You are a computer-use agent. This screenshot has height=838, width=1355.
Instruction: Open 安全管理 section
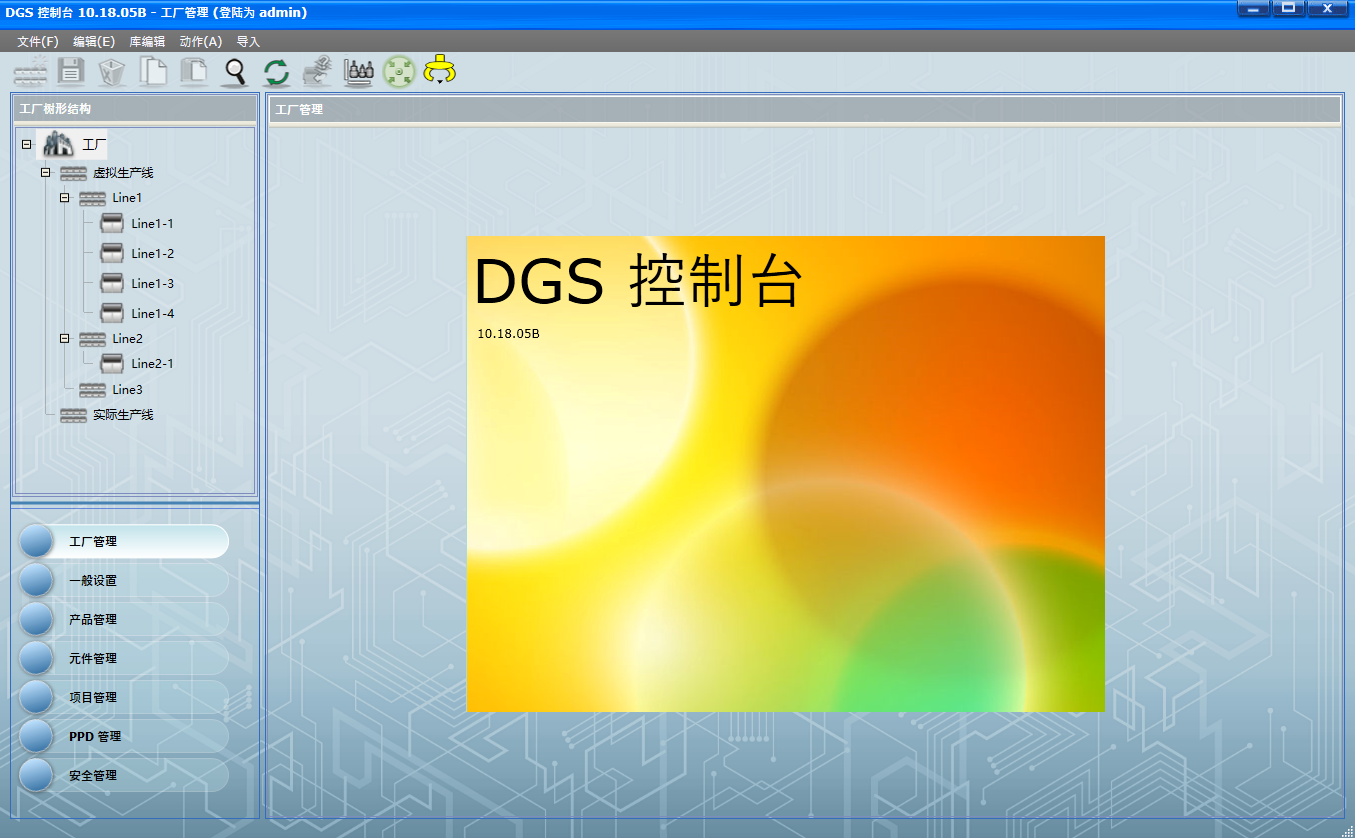pos(124,775)
